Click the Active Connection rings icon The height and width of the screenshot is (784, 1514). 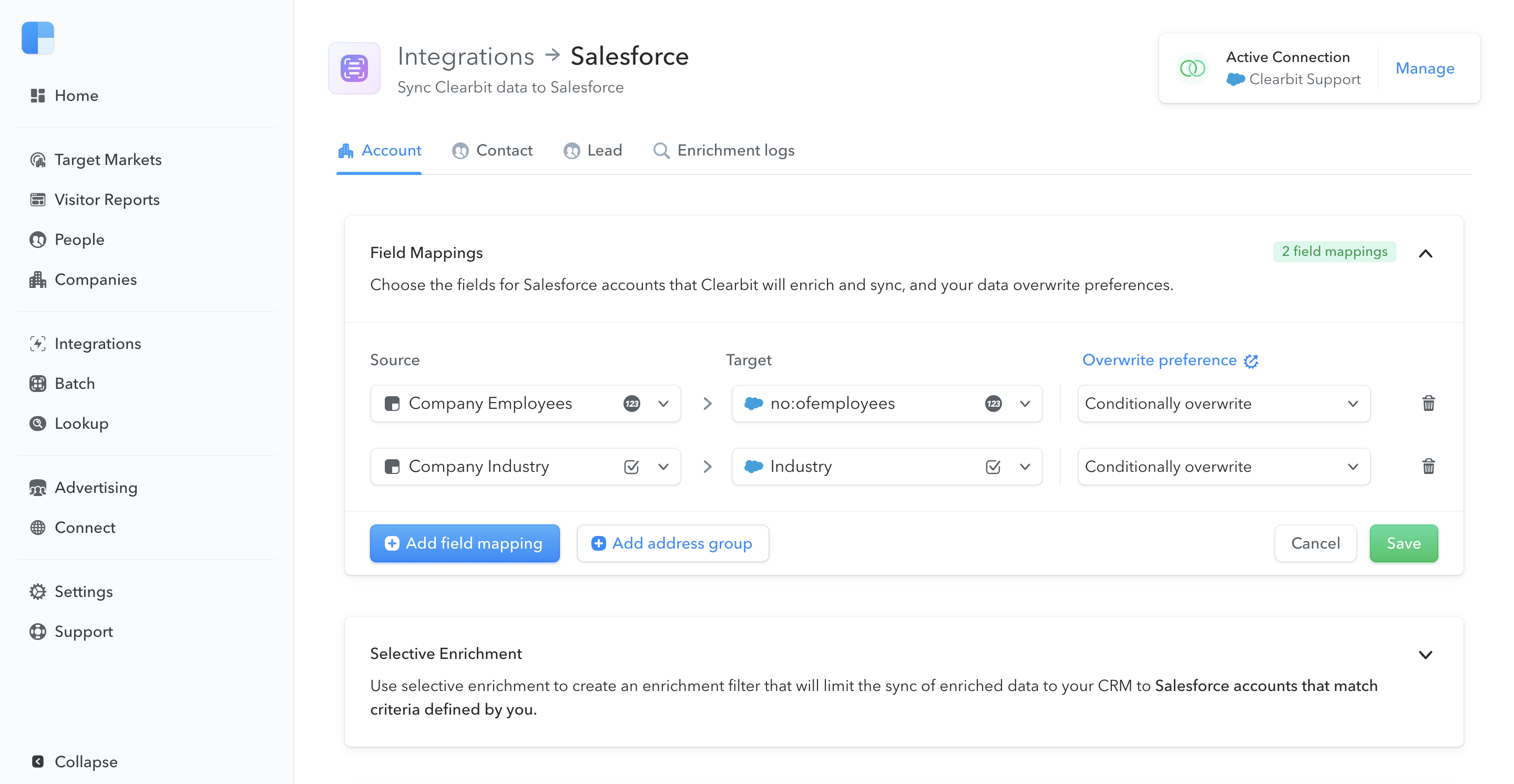coord(1192,69)
